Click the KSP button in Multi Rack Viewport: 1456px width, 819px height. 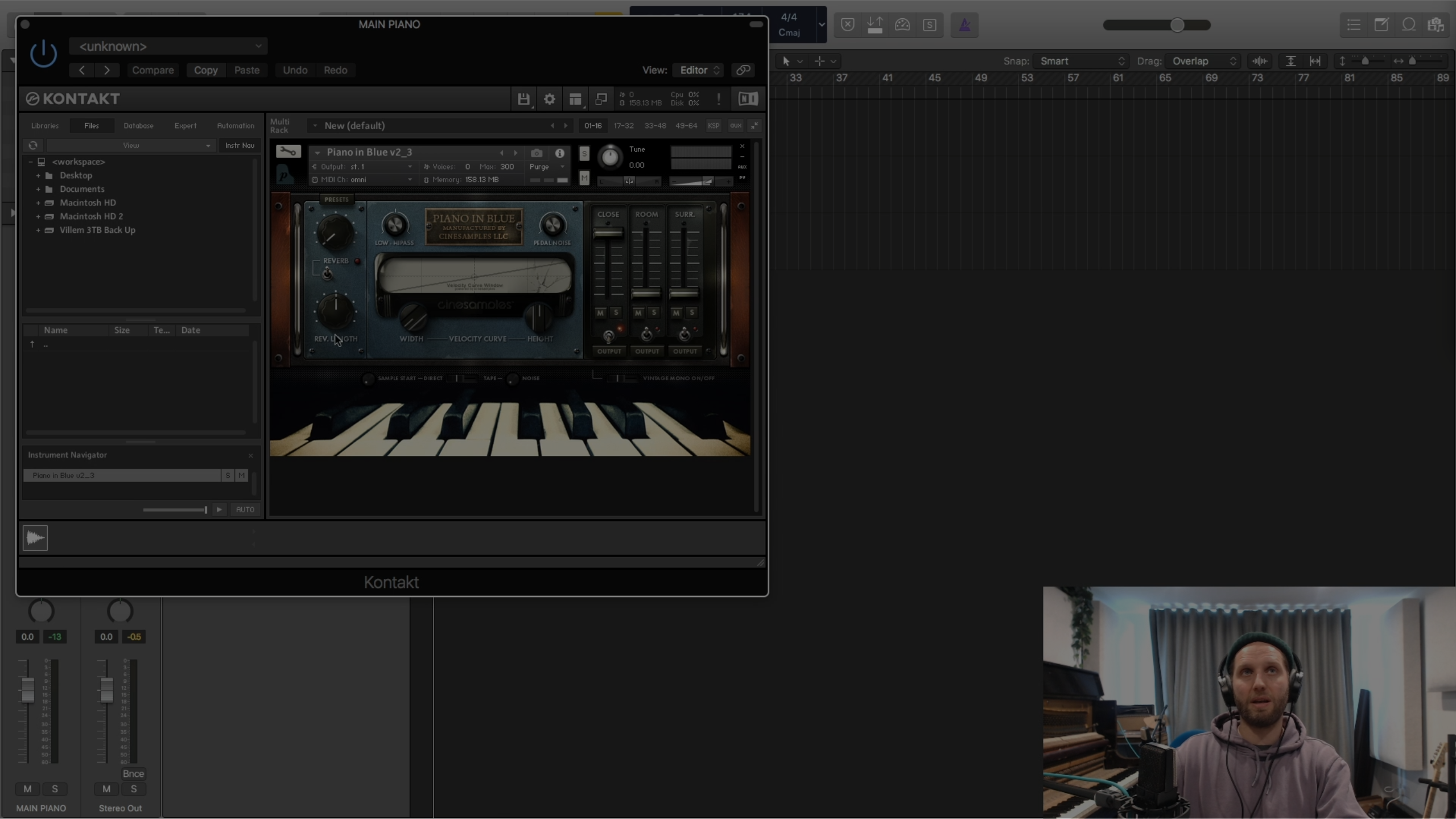713,126
